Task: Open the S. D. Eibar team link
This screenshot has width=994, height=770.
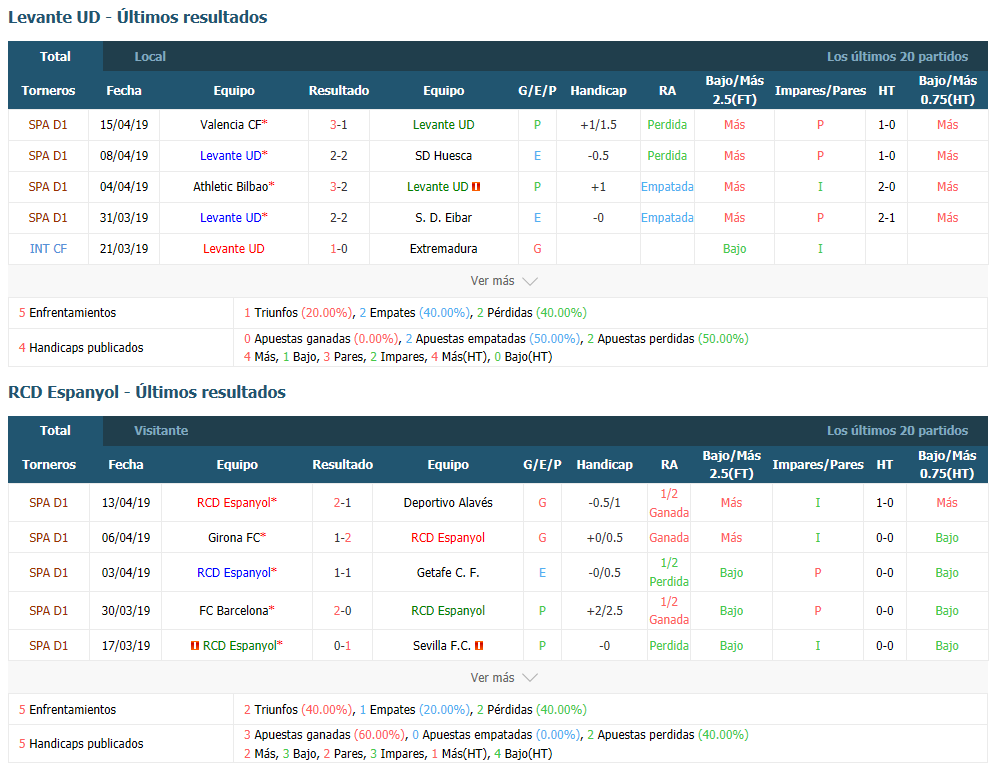Action: (x=443, y=218)
